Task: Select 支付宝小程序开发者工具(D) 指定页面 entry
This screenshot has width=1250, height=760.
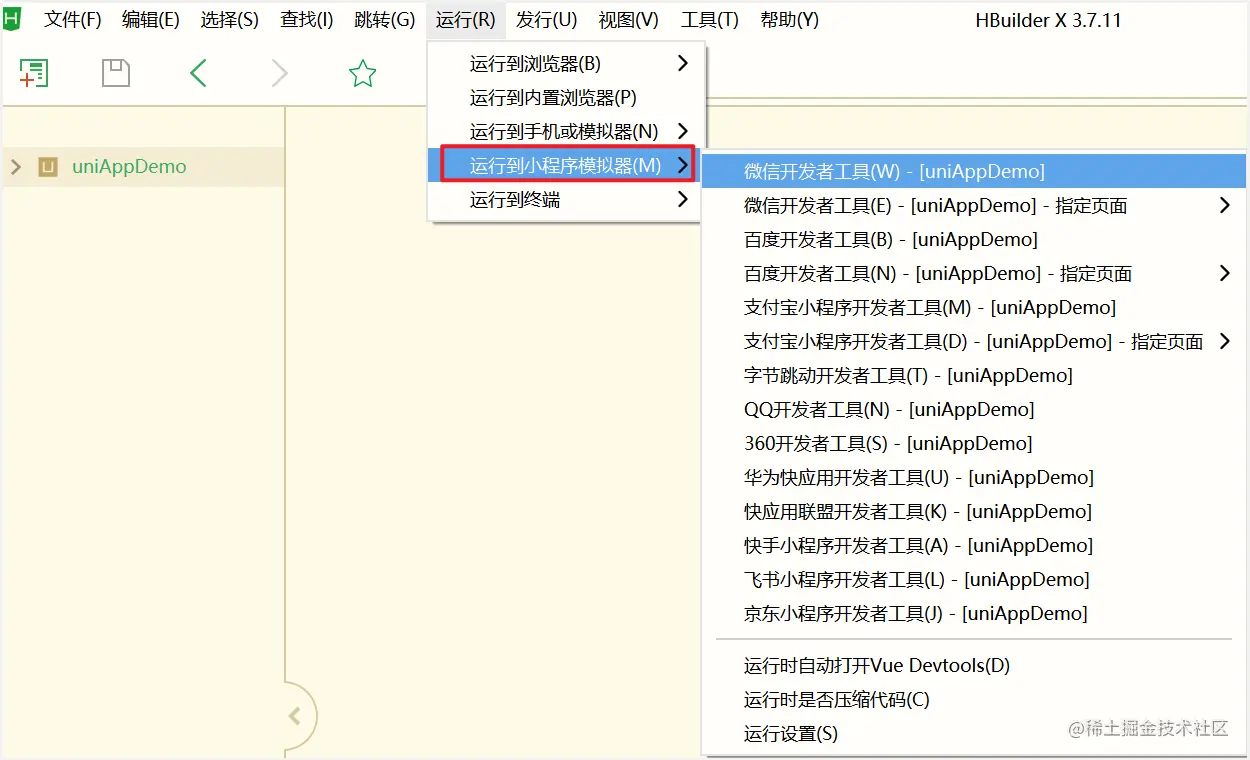Action: [973, 342]
